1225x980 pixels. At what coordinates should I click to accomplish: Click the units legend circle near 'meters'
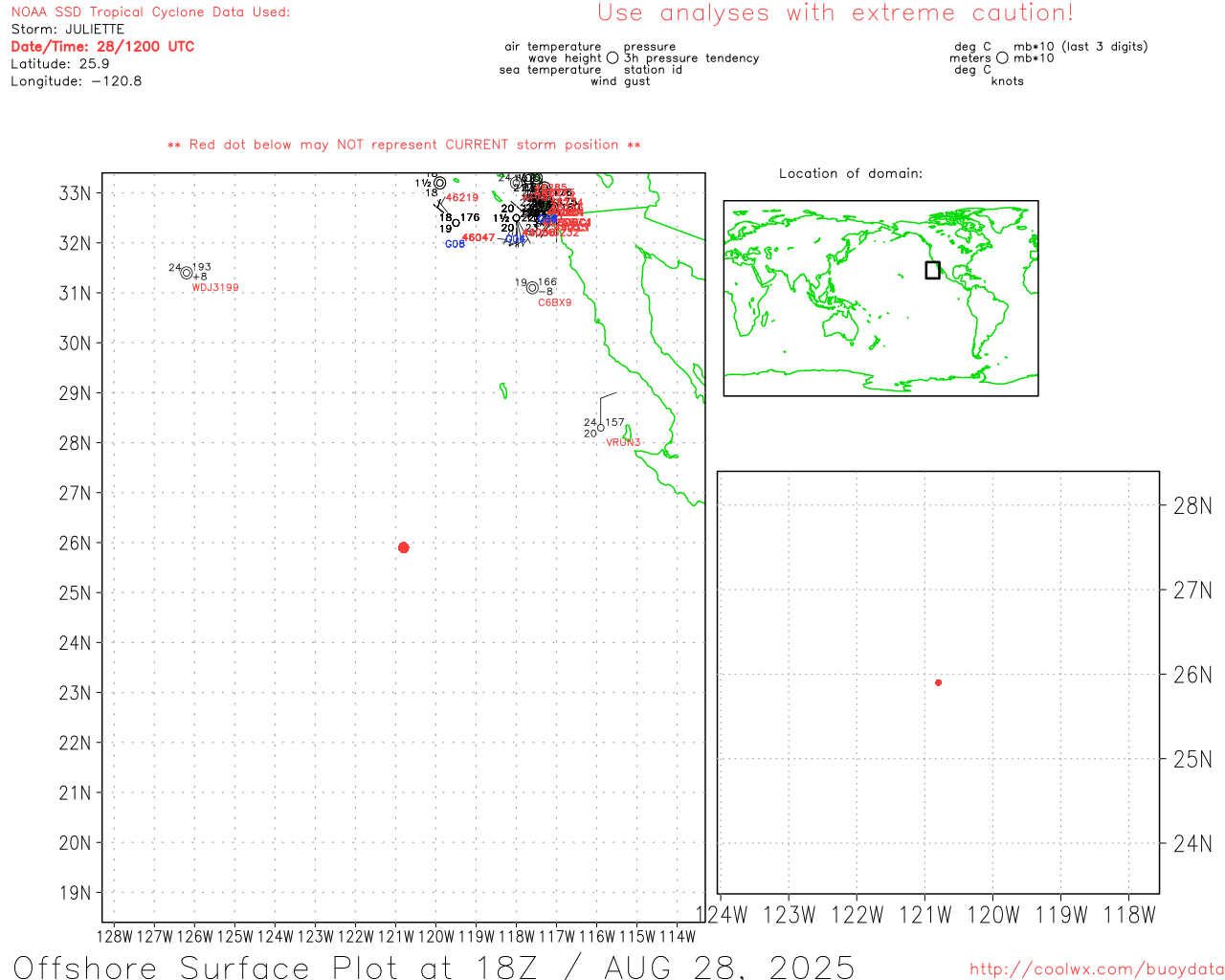click(1002, 57)
